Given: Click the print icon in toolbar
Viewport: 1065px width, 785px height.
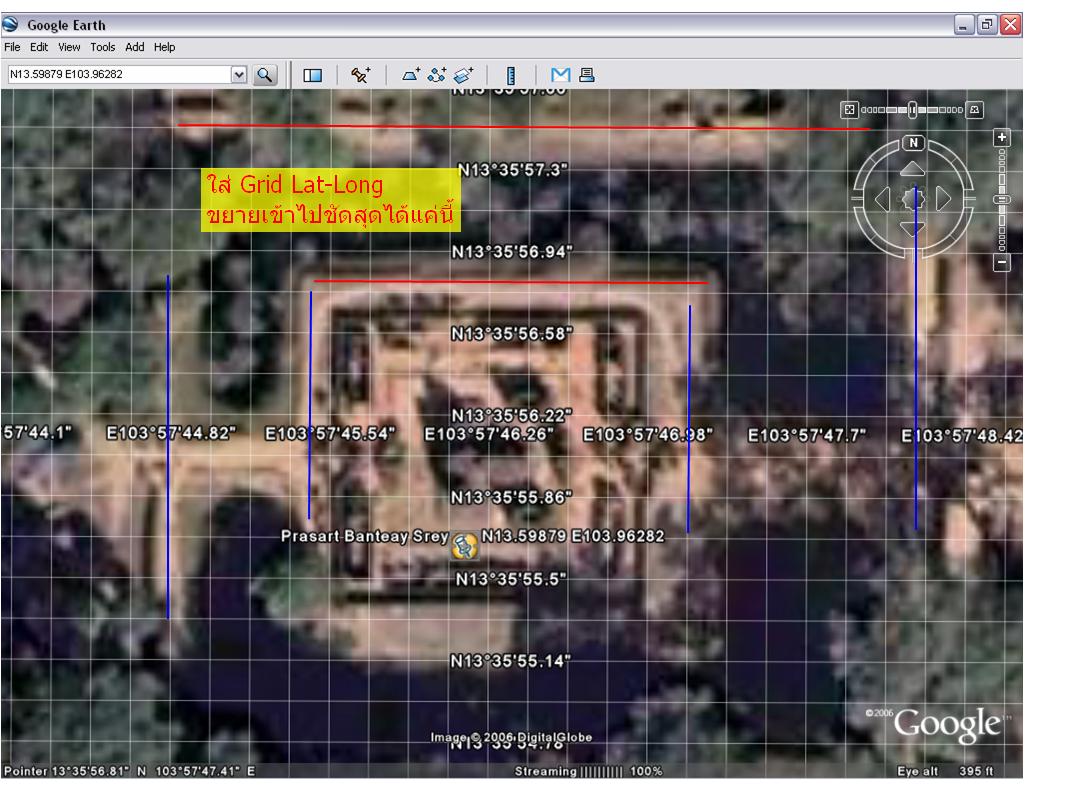Looking at the screenshot, I should coord(587,75).
